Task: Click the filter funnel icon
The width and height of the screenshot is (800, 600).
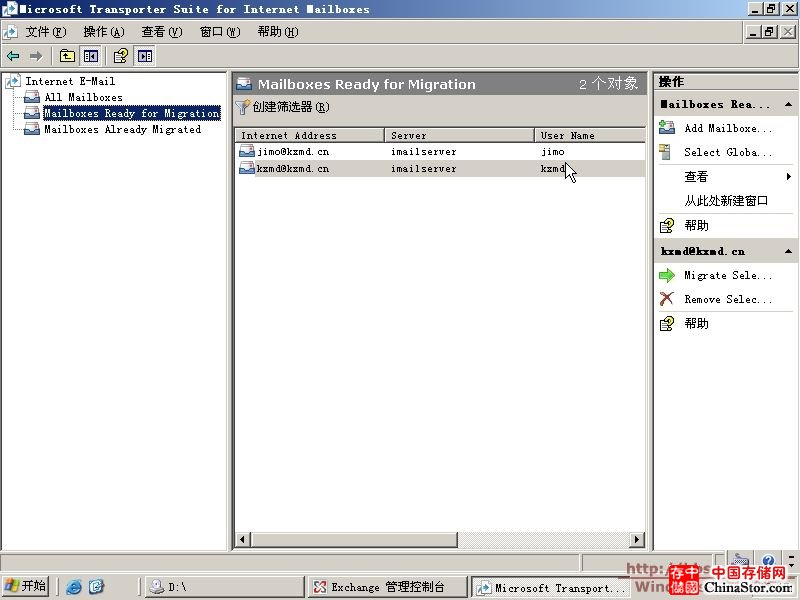Action: [x=242, y=107]
